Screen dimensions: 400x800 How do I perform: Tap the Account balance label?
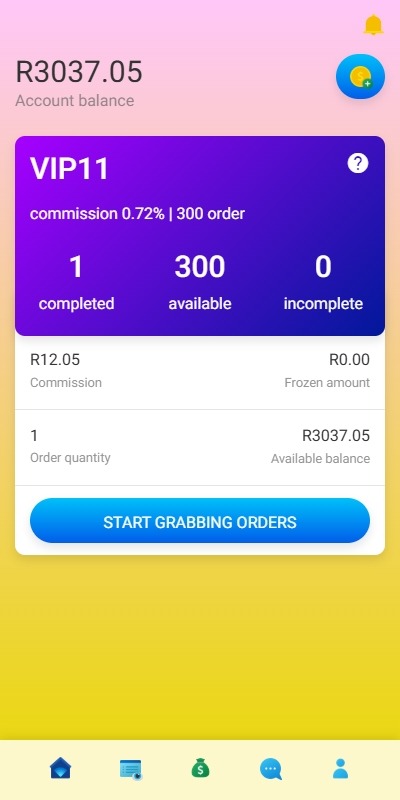[x=74, y=101]
